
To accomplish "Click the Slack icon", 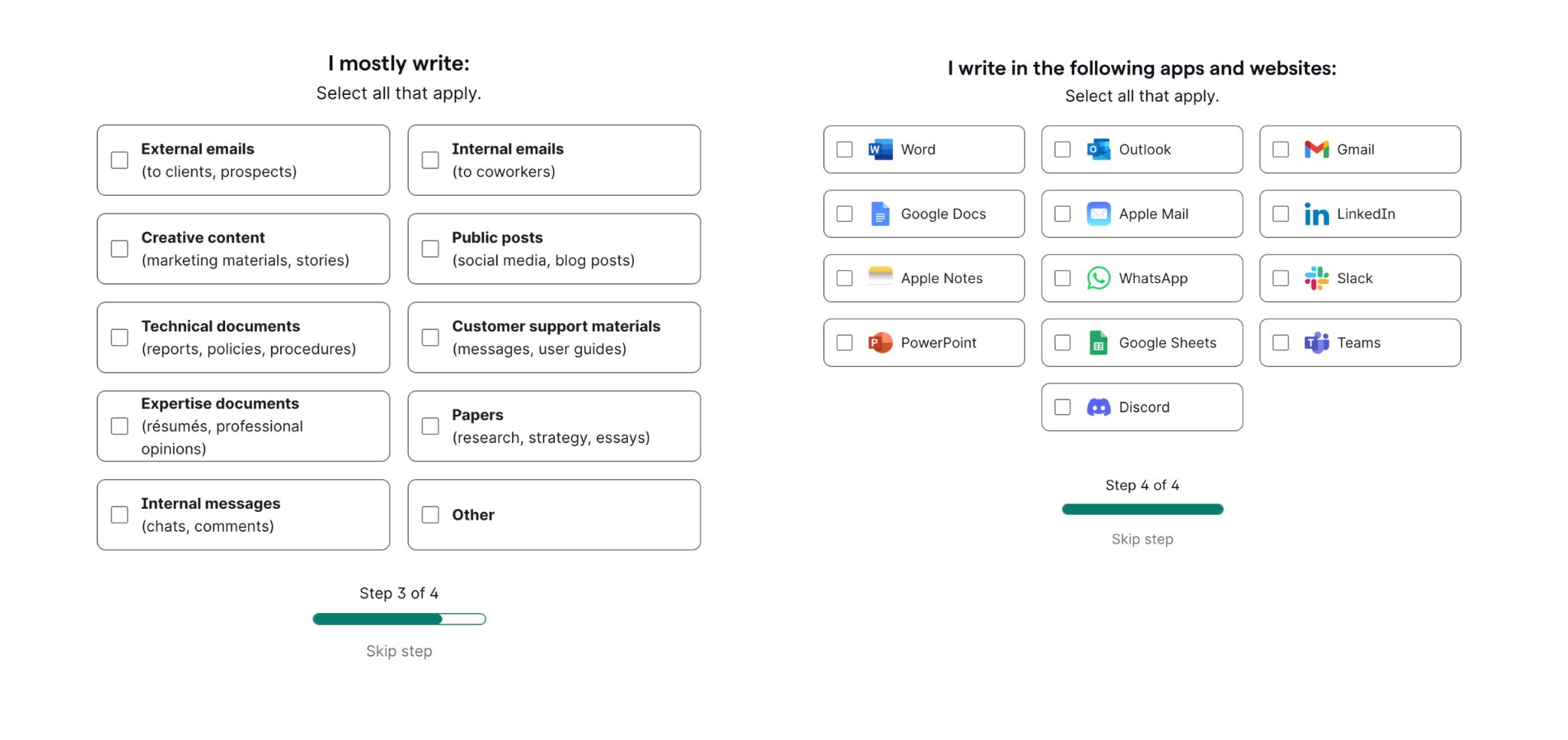I will (x=1316, y=278).
